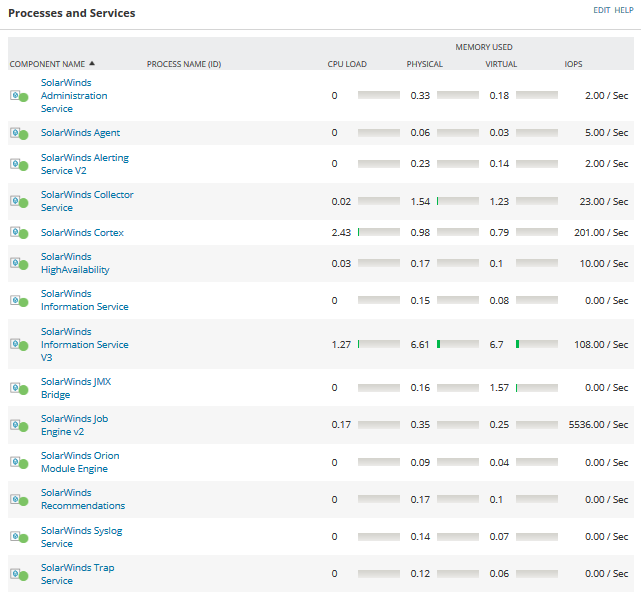Click Processes and Services panel title

point(72,13)
